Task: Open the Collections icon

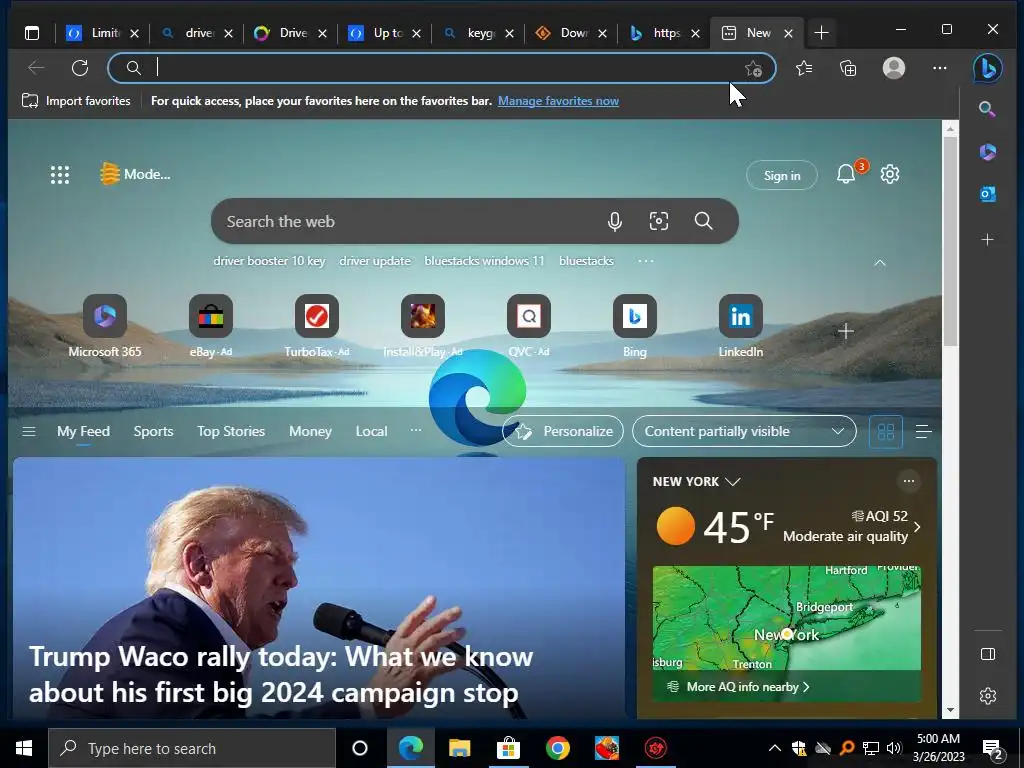Action: click(848, 68)
